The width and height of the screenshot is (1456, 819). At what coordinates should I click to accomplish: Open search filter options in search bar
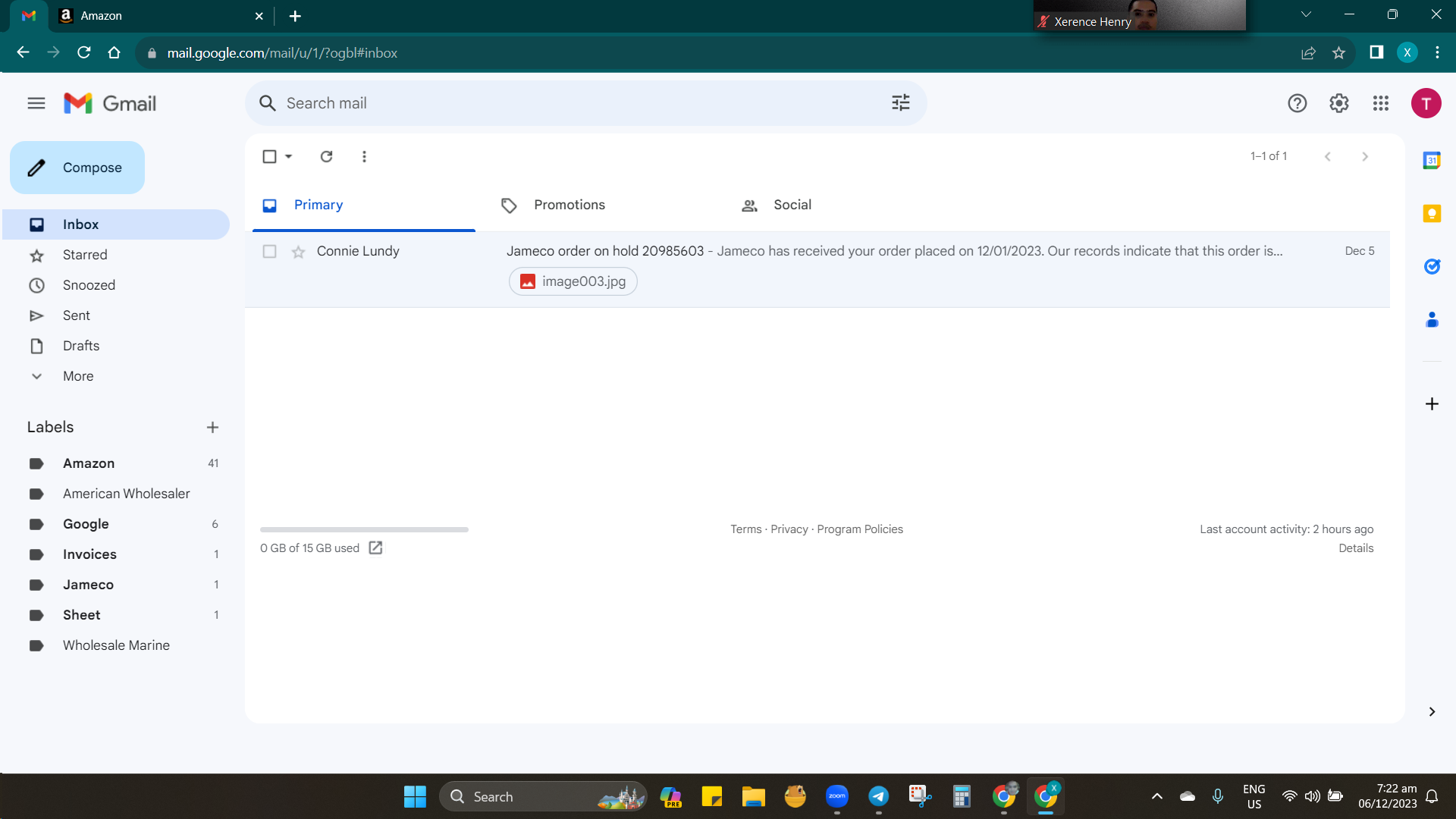pyautogui.click(x=900, y=102)
